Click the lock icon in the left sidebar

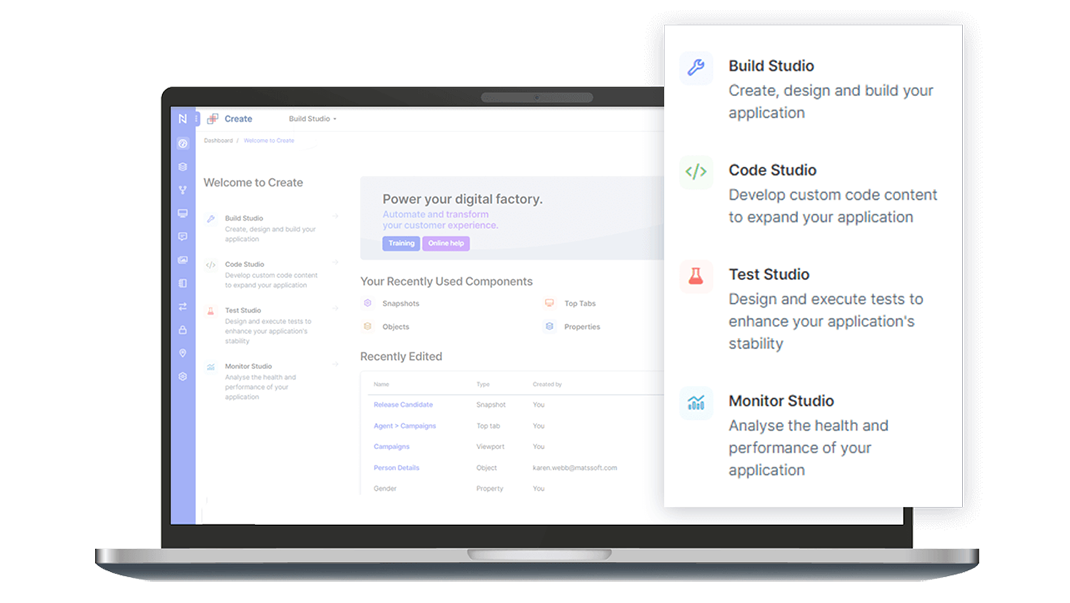pyautogui.click(x=183, y=327)
